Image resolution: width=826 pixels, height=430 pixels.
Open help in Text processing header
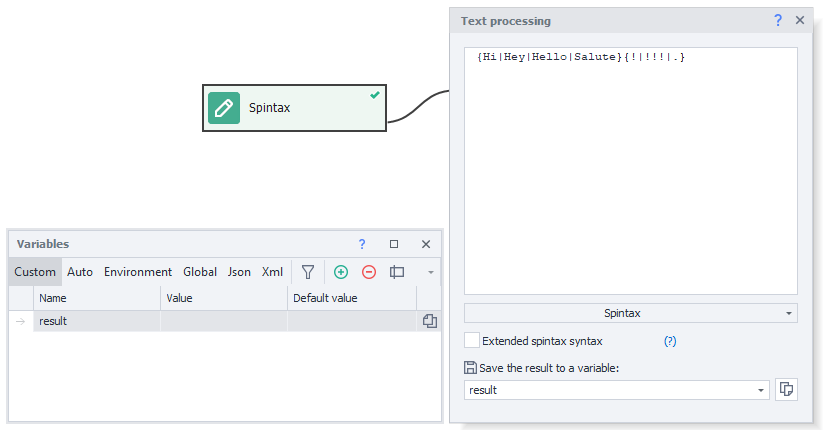(778, 21)
